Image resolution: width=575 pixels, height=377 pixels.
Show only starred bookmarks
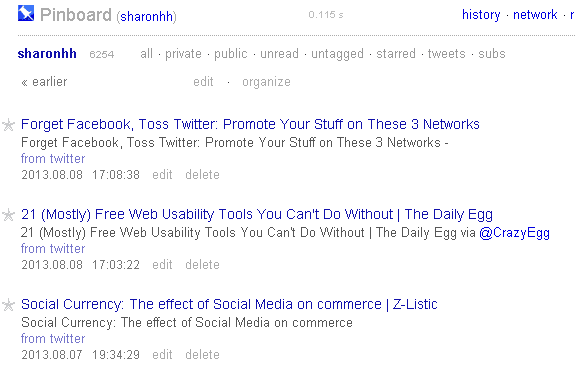[396, 54]
